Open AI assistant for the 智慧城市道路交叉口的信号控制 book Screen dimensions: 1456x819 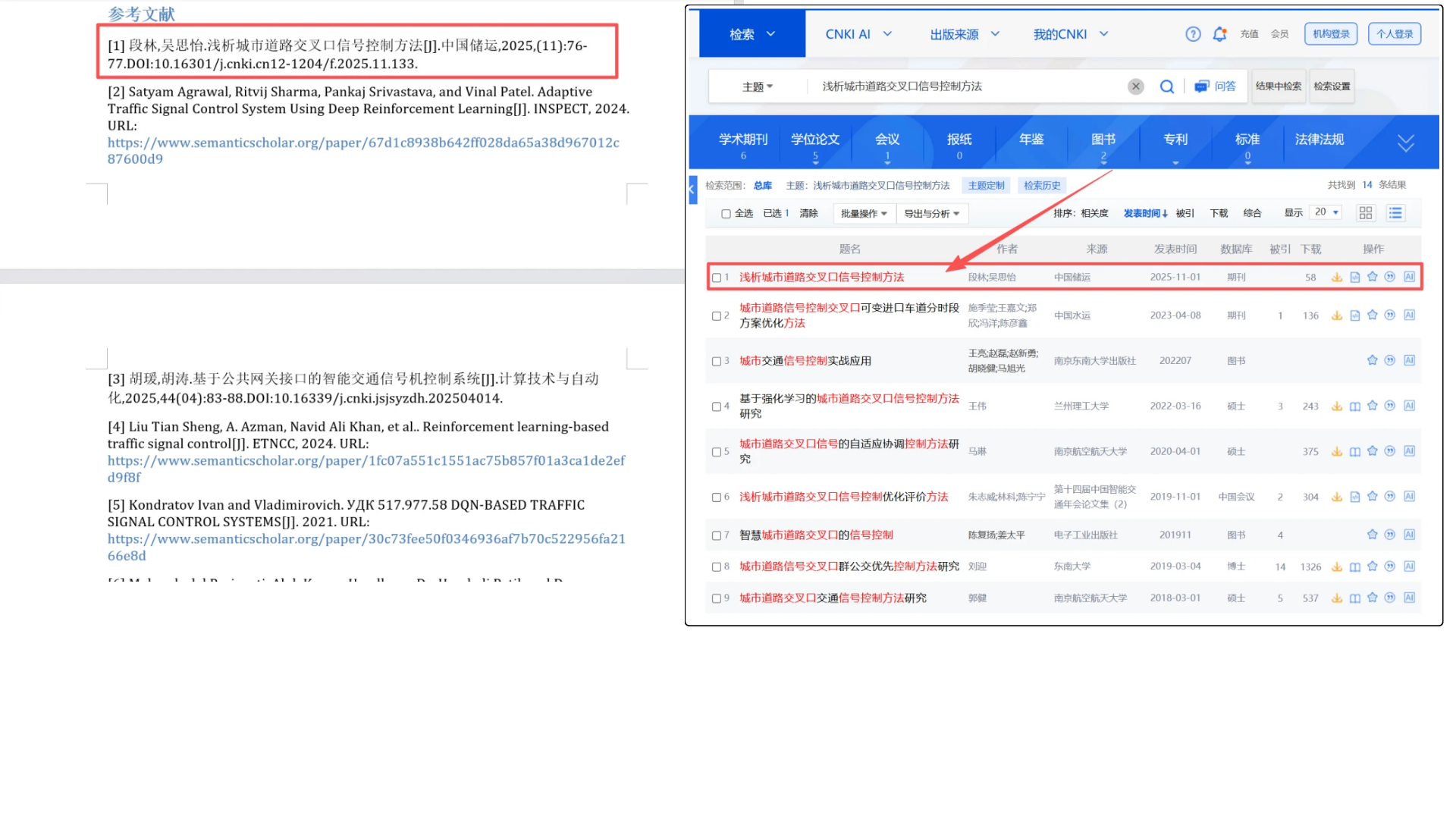(x=1409, y=535)
